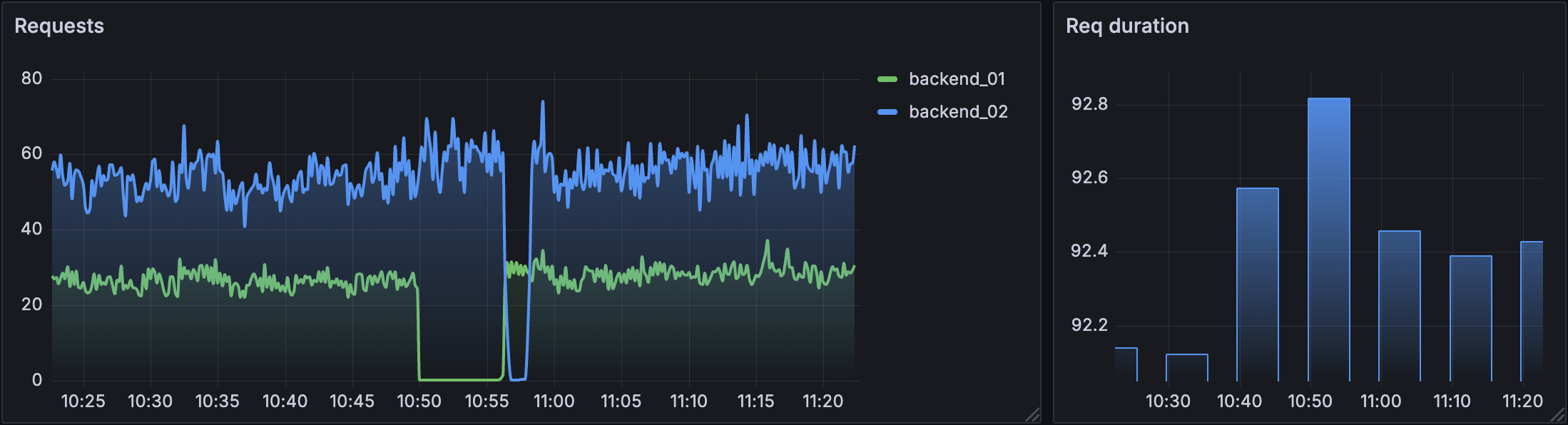Toggle backend_02 series via legend label
Viewport: 1568px width, 425px height.
click(x=958, y=112)
